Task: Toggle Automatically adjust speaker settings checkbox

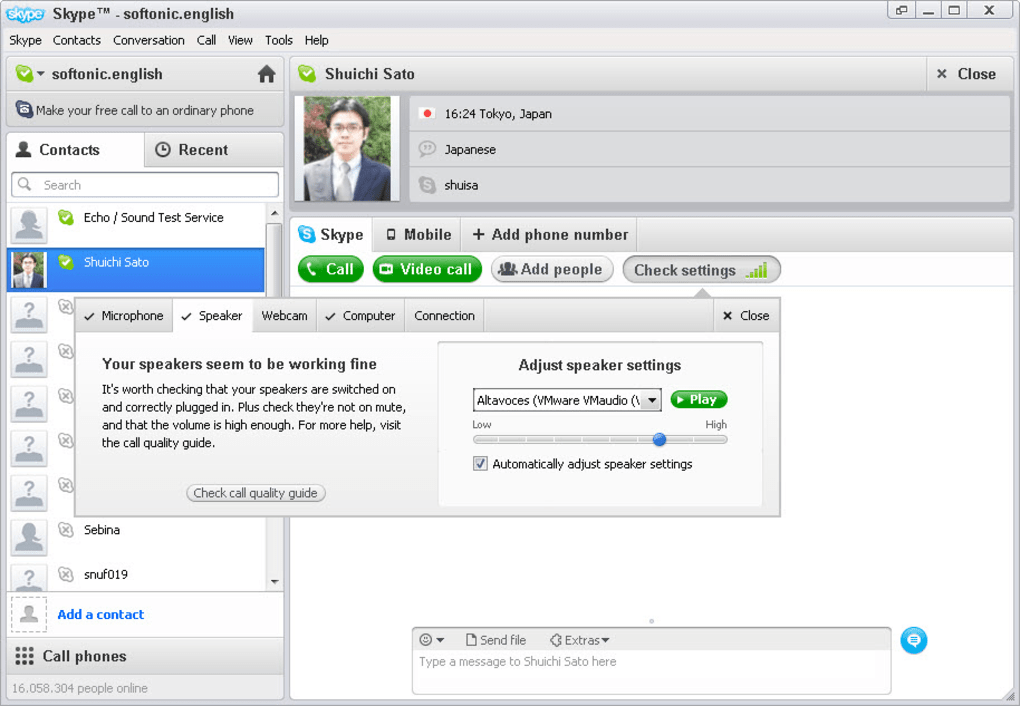Action: [481, 464]
